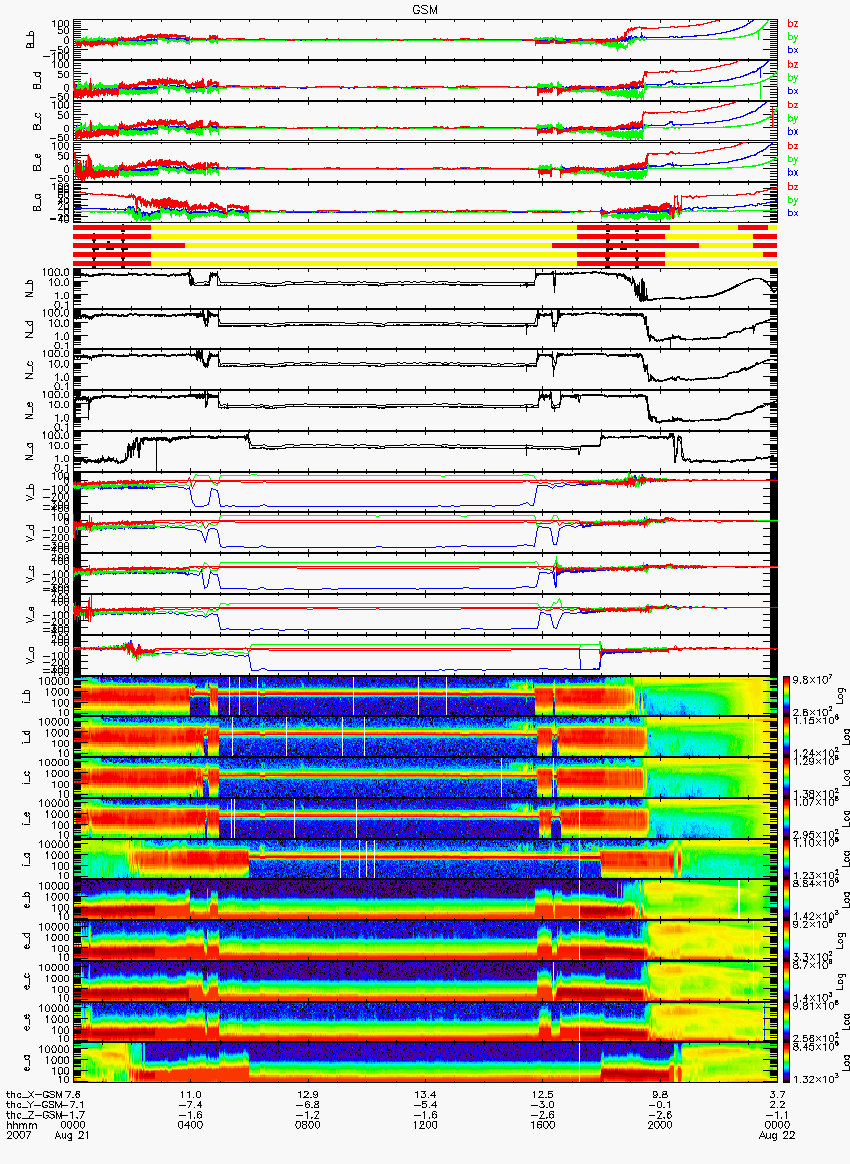The width and height of the screenshot is (850, 1164).
Task: Click the 1600 time tick label
Action: click(542, 1125)
